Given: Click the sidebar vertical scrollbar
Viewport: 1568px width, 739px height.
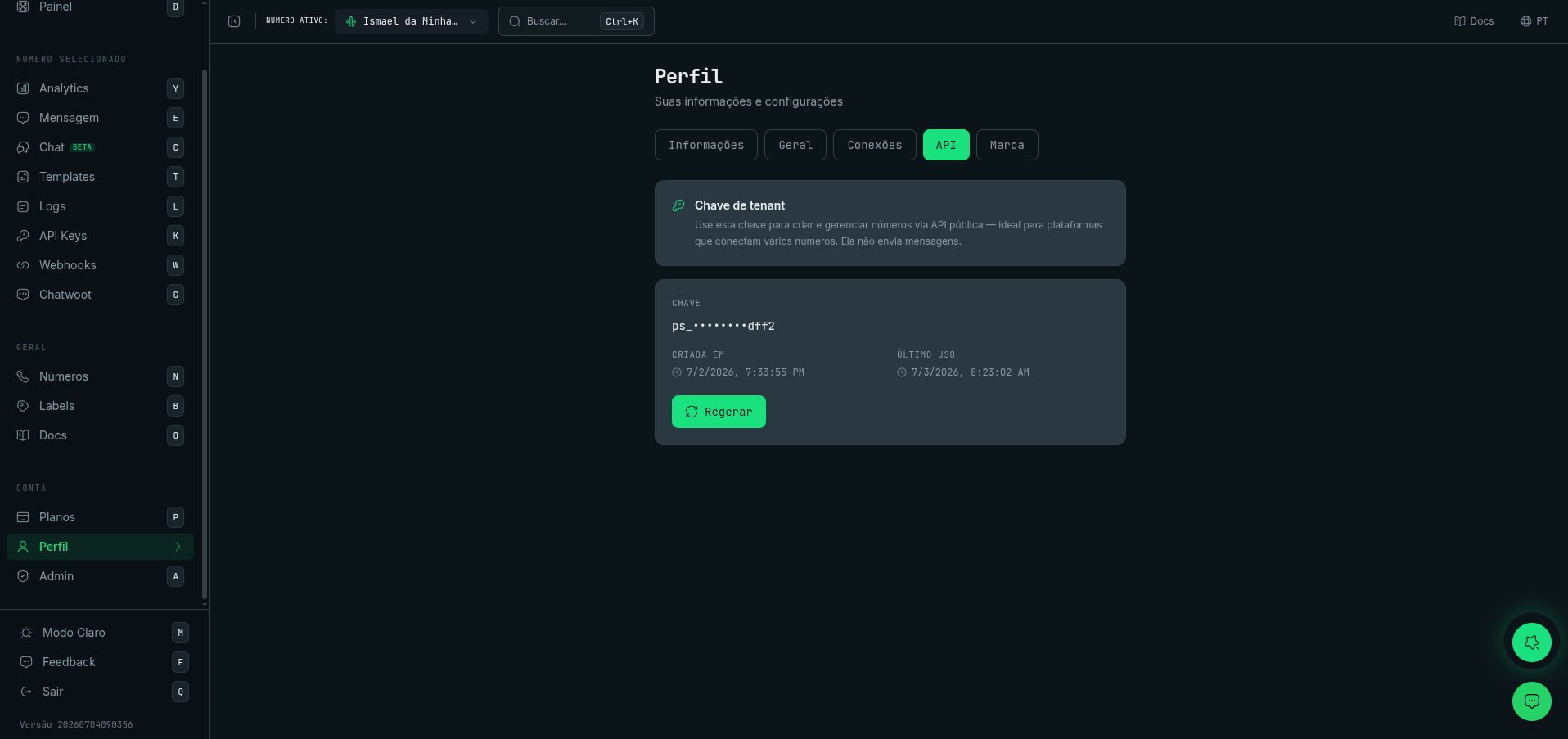Looking at the screenshot, I should coord(204,336).
